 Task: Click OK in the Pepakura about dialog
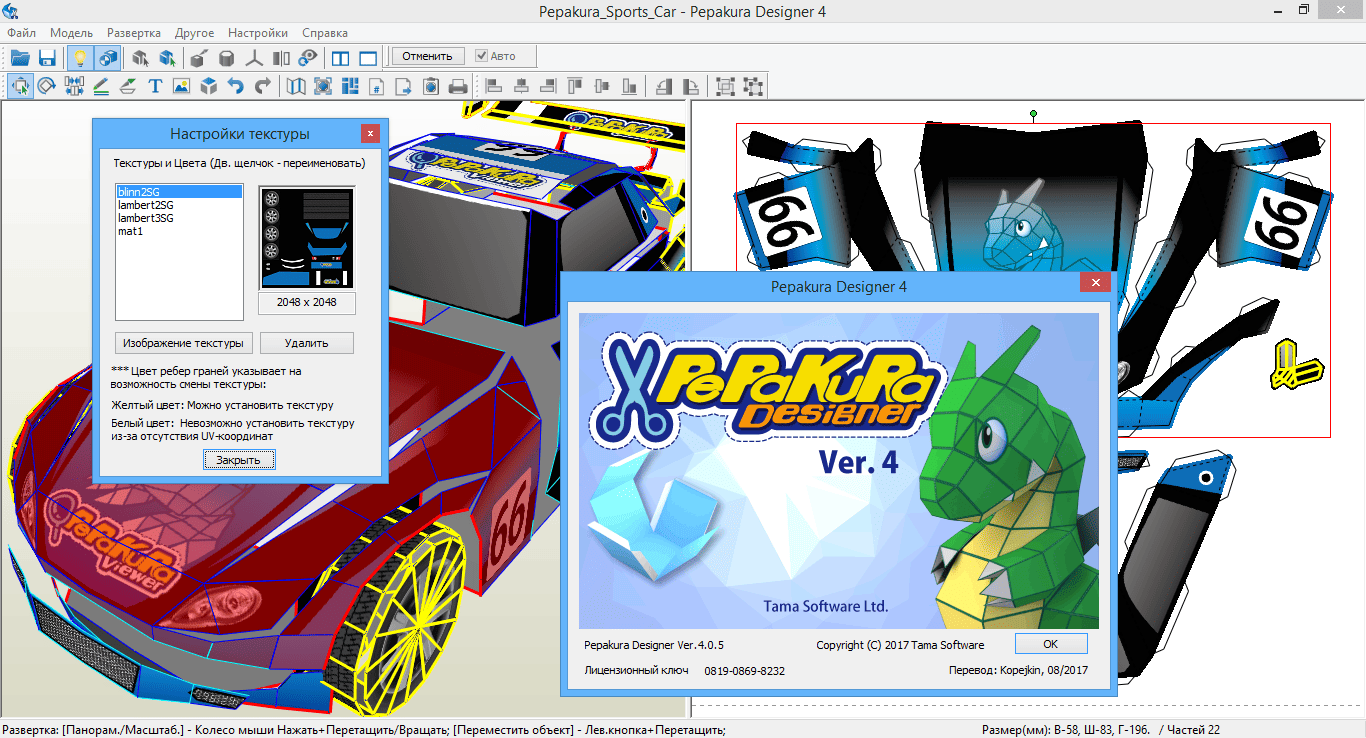point(1050,644)
